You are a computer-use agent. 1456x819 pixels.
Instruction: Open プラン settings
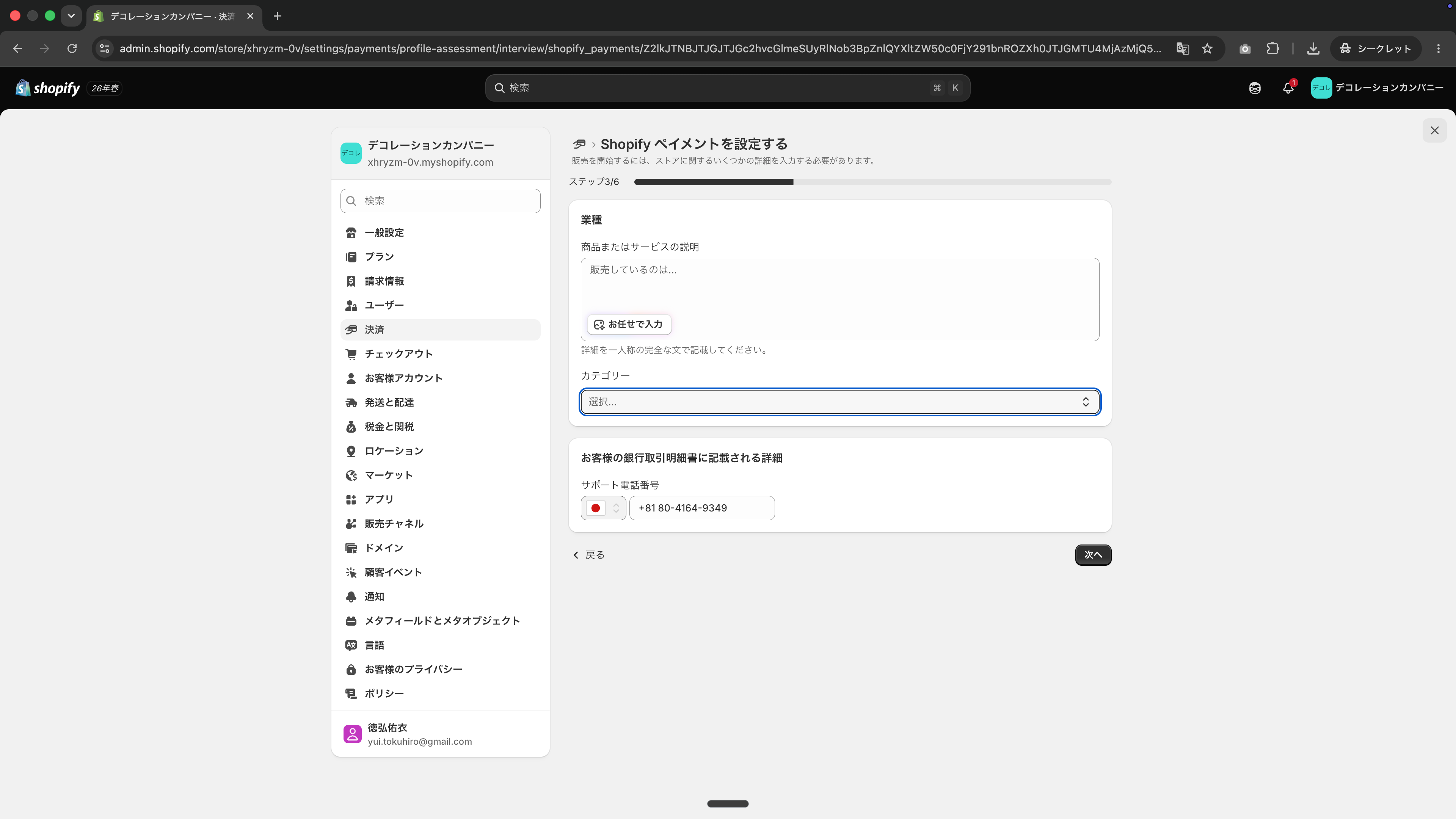440,257
